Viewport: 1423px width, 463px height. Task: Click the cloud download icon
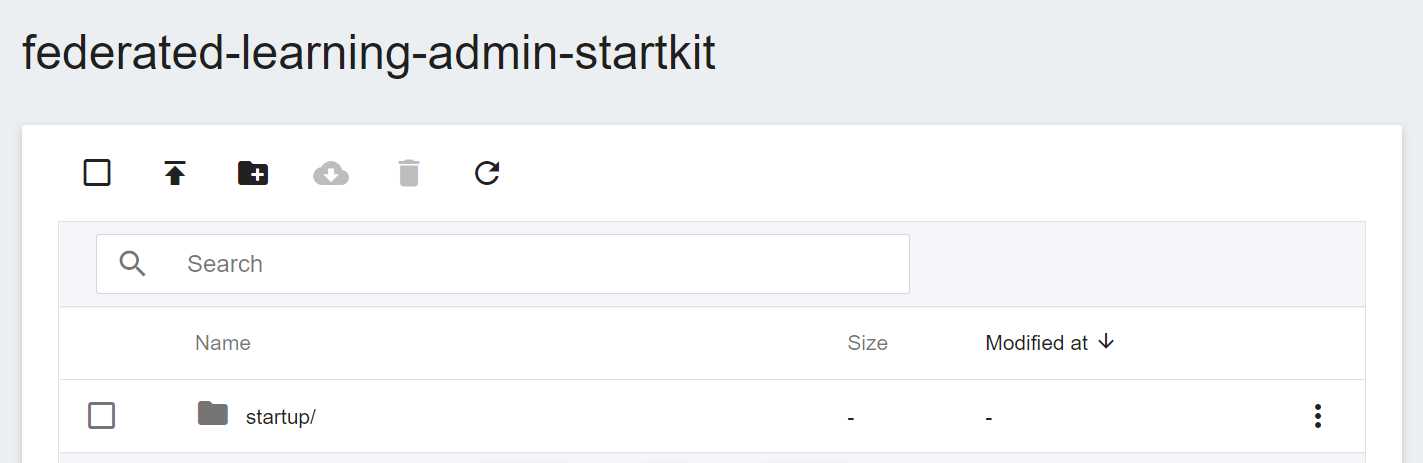coord(331,173)
